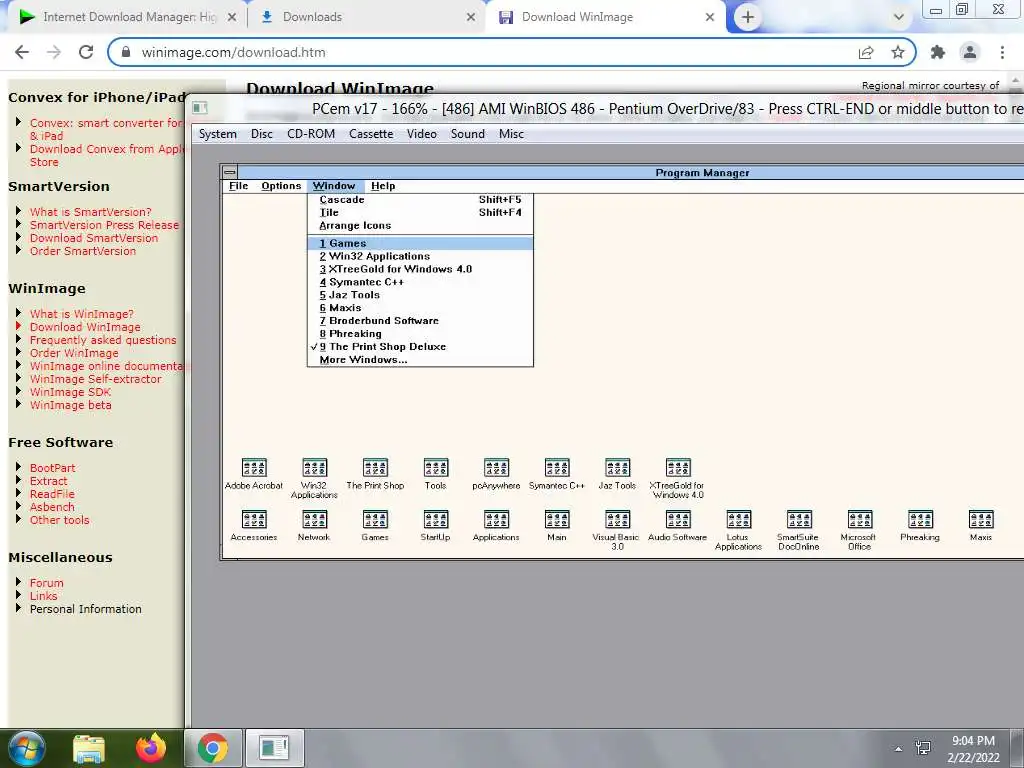Open File Explorer from the taskbar
This screenshot has width=1024, height=768.
pos(89,749)
